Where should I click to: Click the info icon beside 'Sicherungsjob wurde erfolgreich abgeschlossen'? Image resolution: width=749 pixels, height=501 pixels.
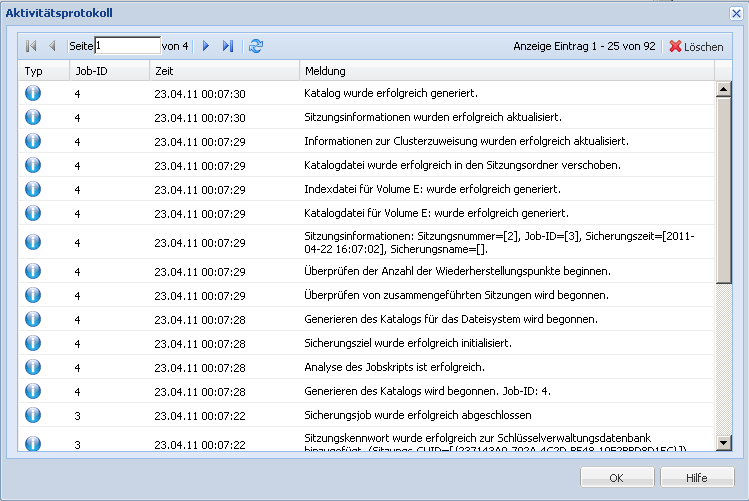[33, 414]
